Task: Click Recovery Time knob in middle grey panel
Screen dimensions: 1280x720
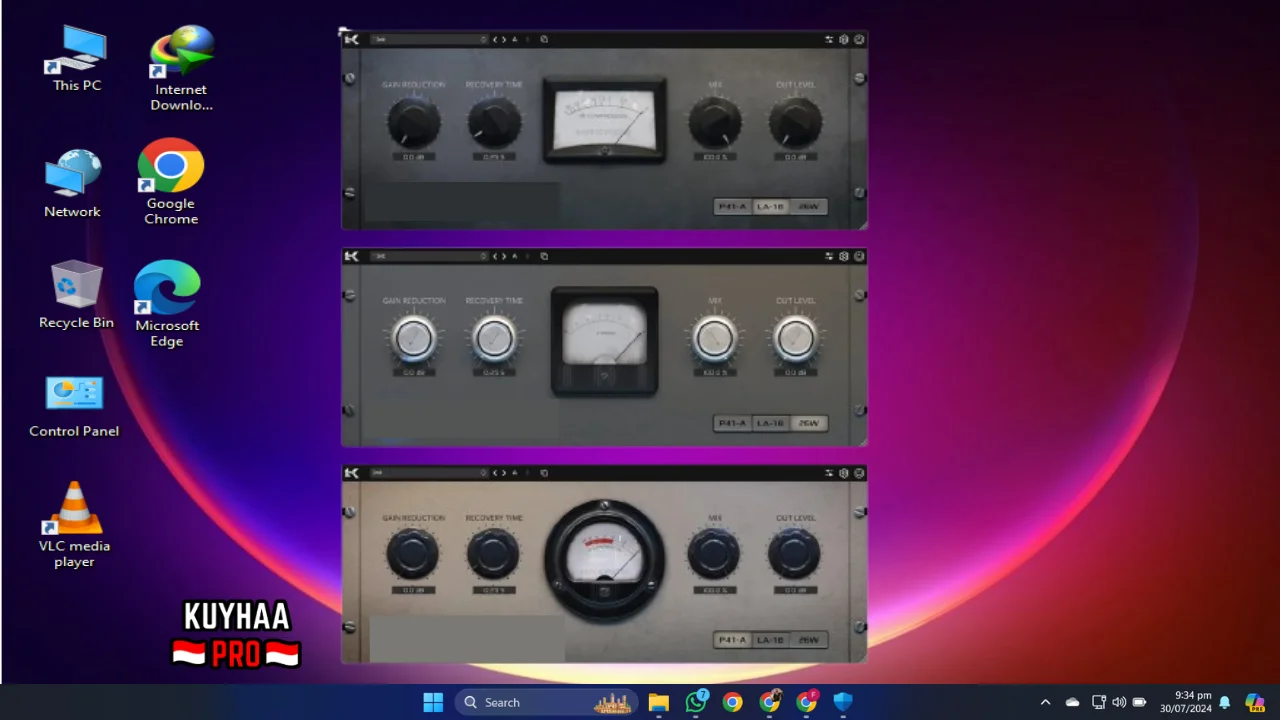Action: pyautogui.click(x=494, y=339)
